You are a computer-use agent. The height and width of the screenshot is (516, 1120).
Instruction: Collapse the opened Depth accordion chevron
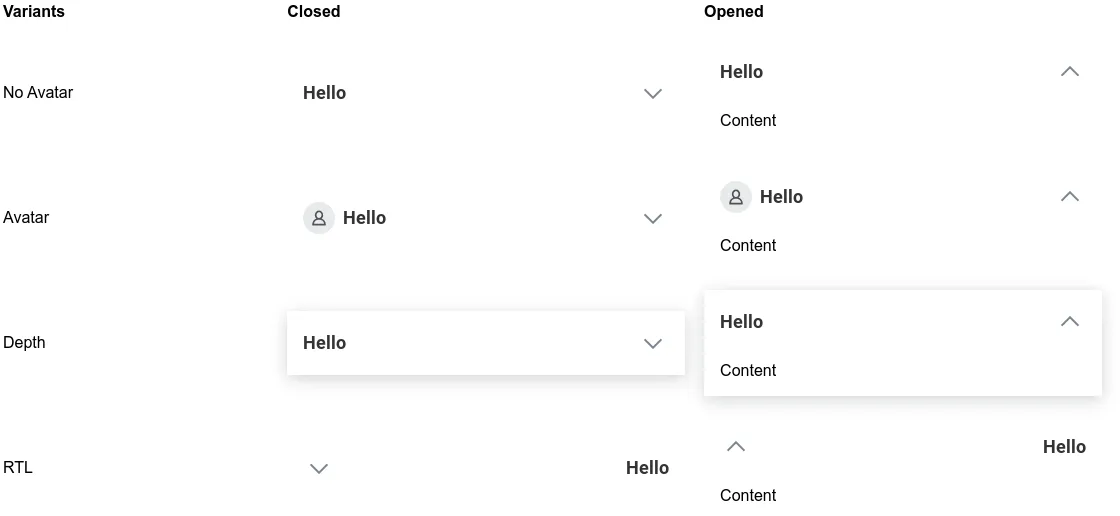tap(1069, 322)
